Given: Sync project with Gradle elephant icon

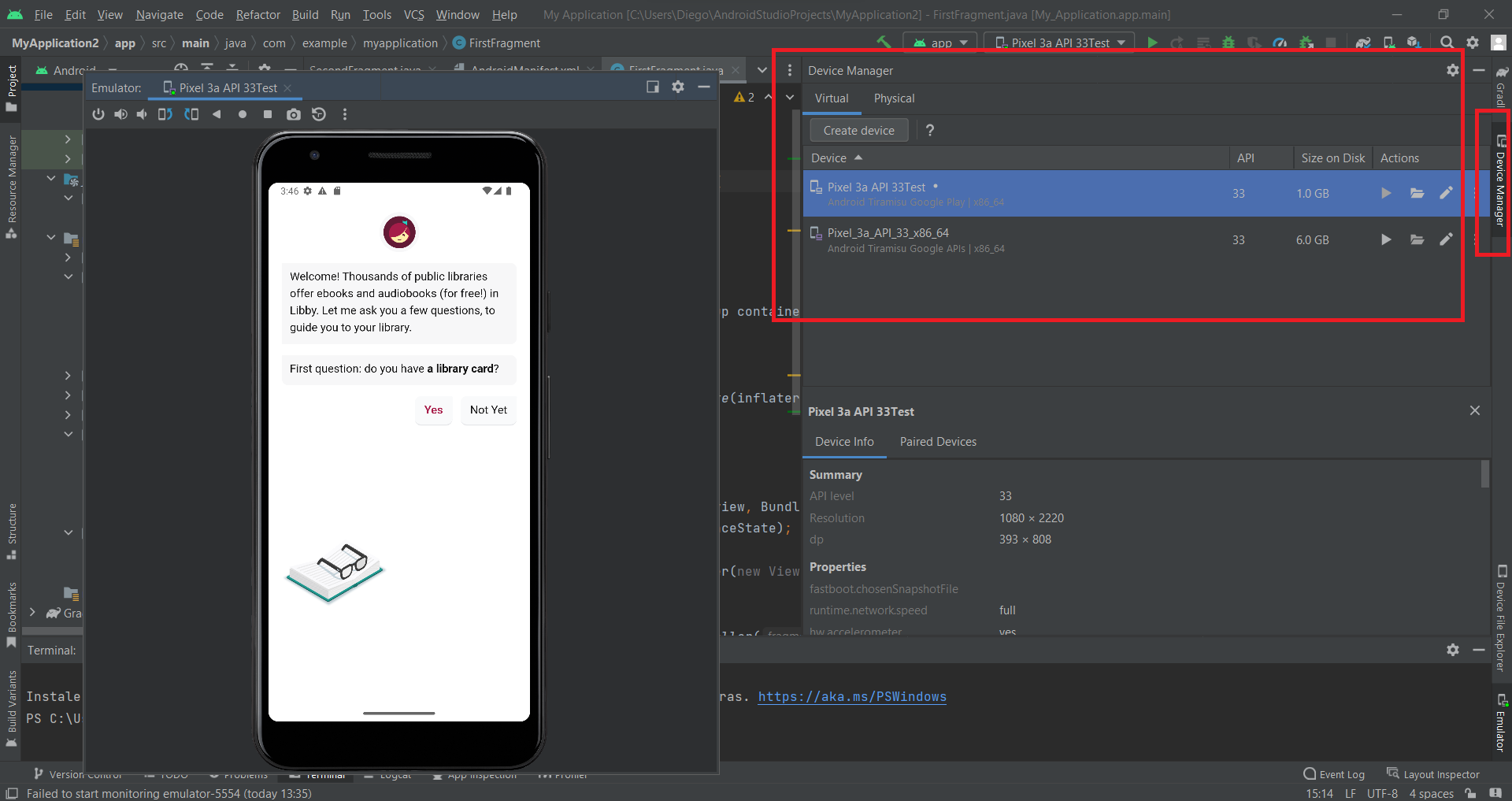Looking at the screenshot, I should [x=1363, y=43].
